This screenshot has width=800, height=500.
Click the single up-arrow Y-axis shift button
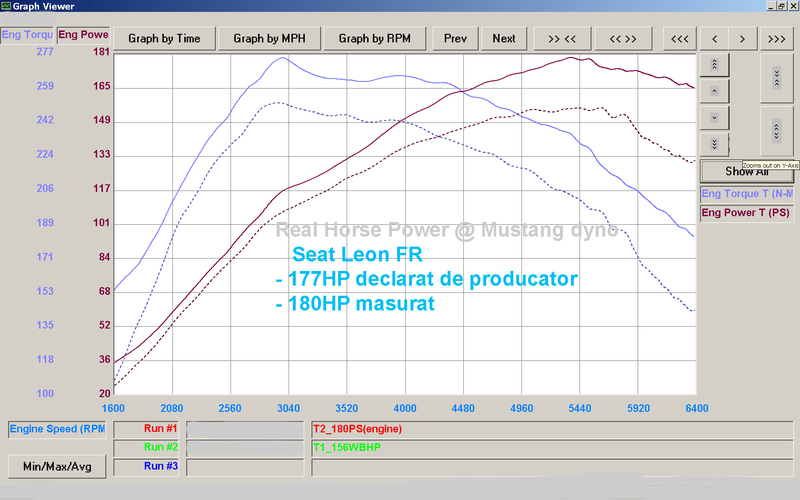tap(714, 91)
